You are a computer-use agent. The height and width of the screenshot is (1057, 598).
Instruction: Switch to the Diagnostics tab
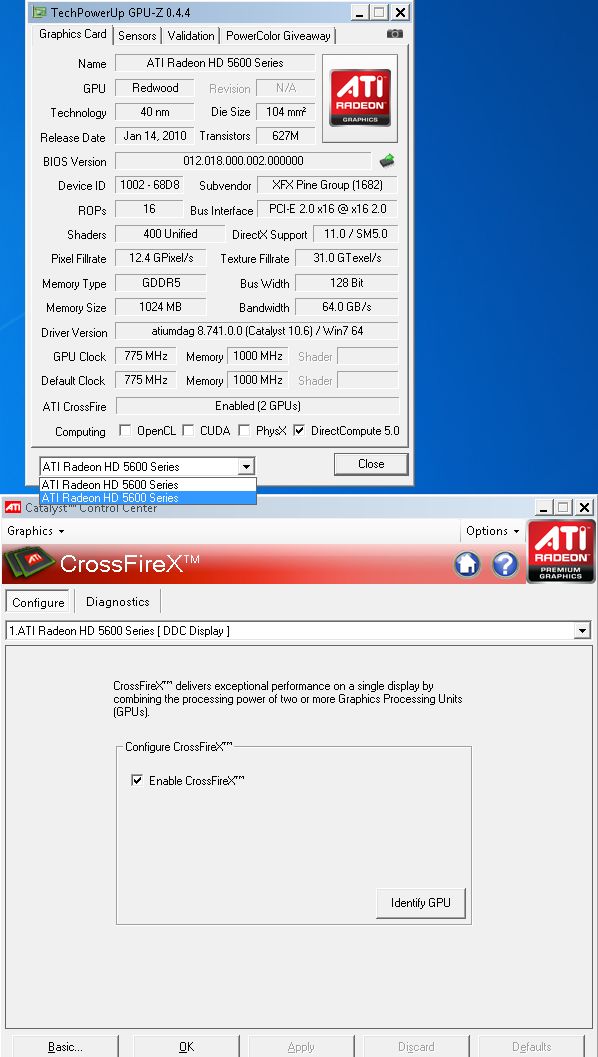tap(117, 602)
